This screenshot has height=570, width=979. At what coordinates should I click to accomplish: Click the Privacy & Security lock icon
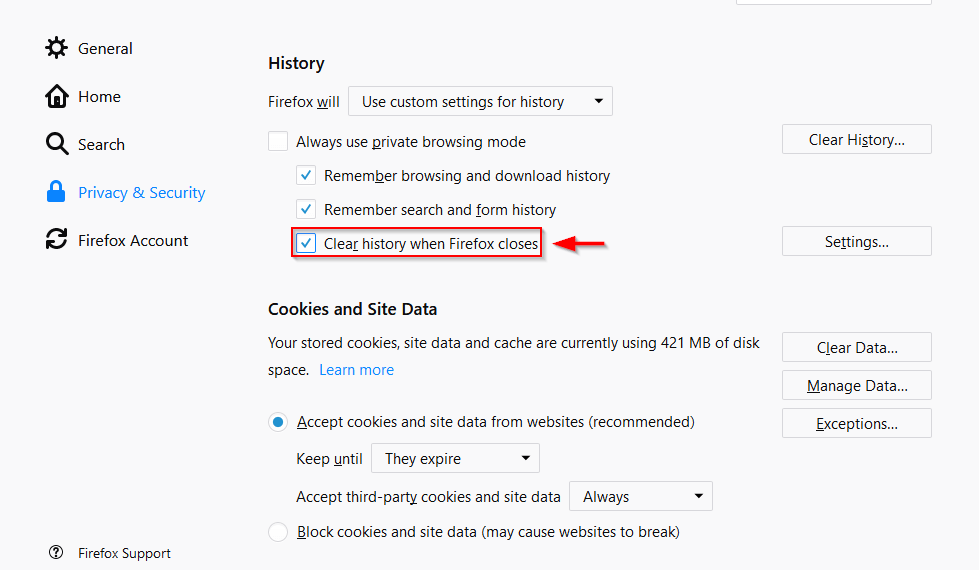pyautogui.click(x=57, y=192)
